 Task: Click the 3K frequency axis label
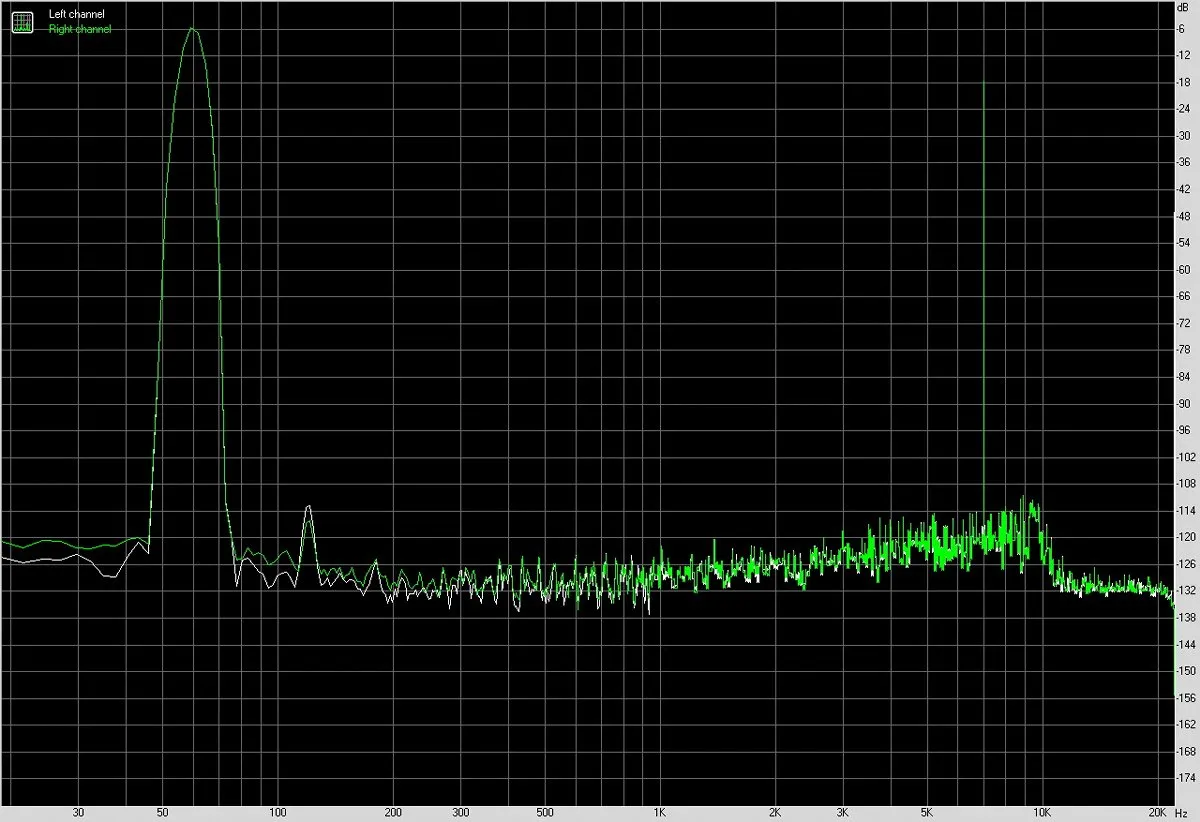pos(842,812)
